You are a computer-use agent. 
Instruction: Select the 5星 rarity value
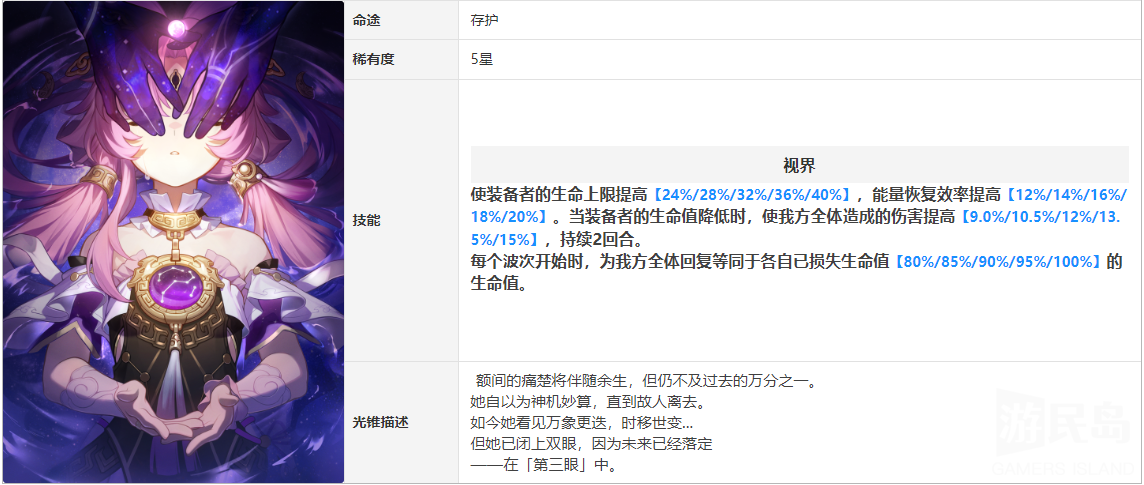click(482, 60)
